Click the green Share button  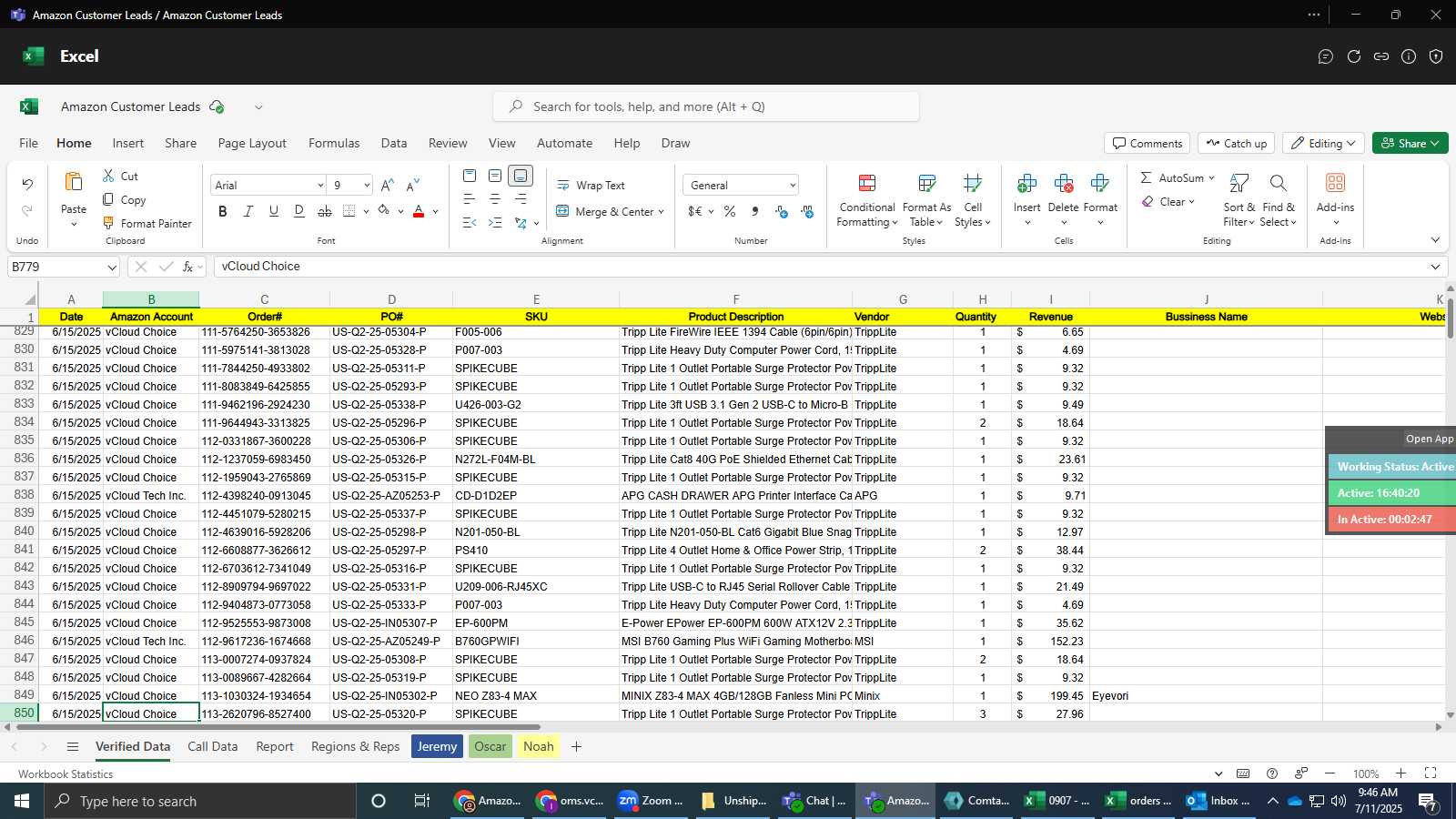coord(1410,143)
